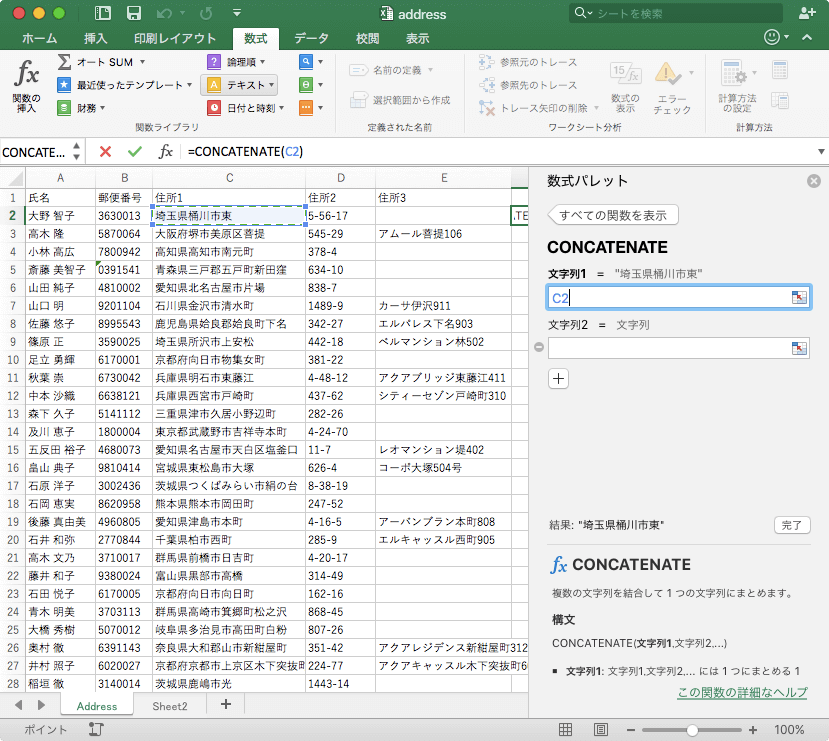Open the 日付と時刻 function dropdown
Viewport: 829px width, 741px height.
pos(249,108)
